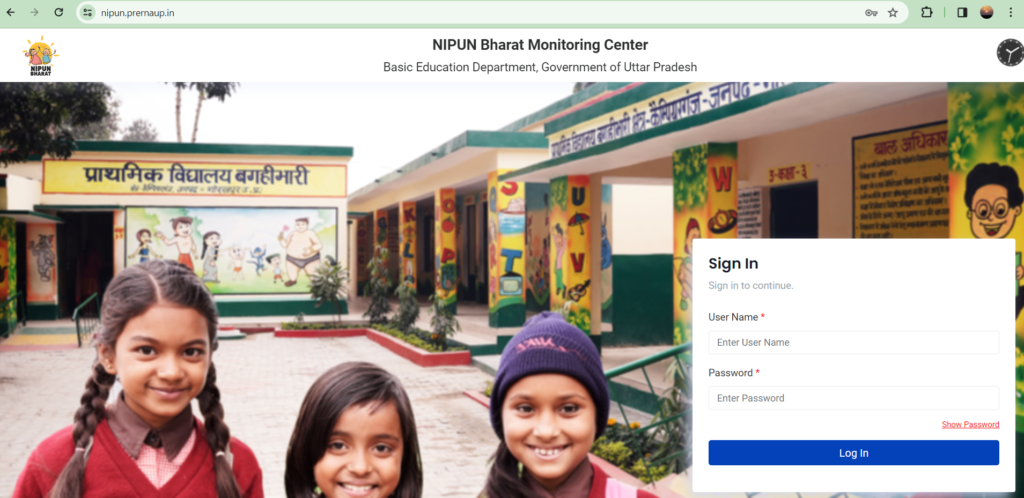Image resolution: width=1024 pixels, height=498 pixels.
Task: Go back to the previous page
Action: click(x=10, y=12)
